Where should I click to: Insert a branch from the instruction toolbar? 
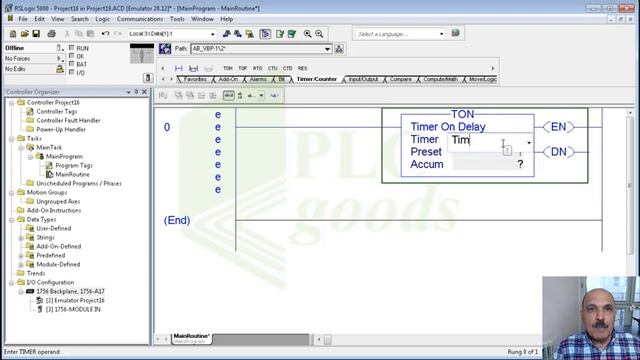pyautogui.click(x=193, y=68)
